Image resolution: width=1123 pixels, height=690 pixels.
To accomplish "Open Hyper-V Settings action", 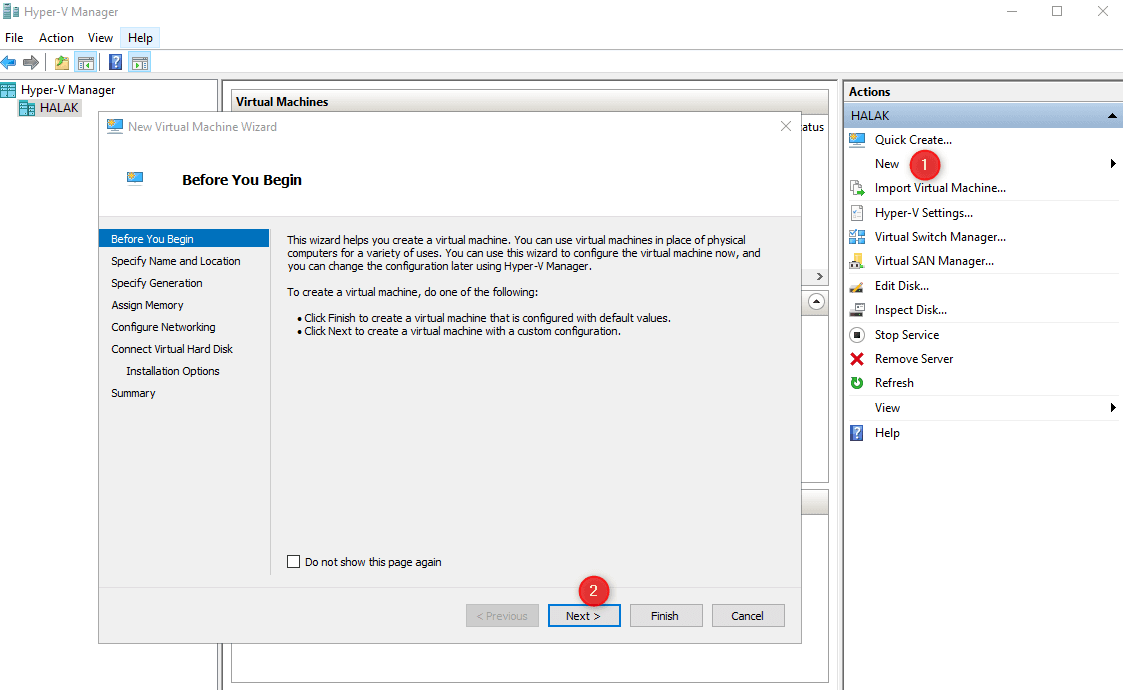I will 924,213.
